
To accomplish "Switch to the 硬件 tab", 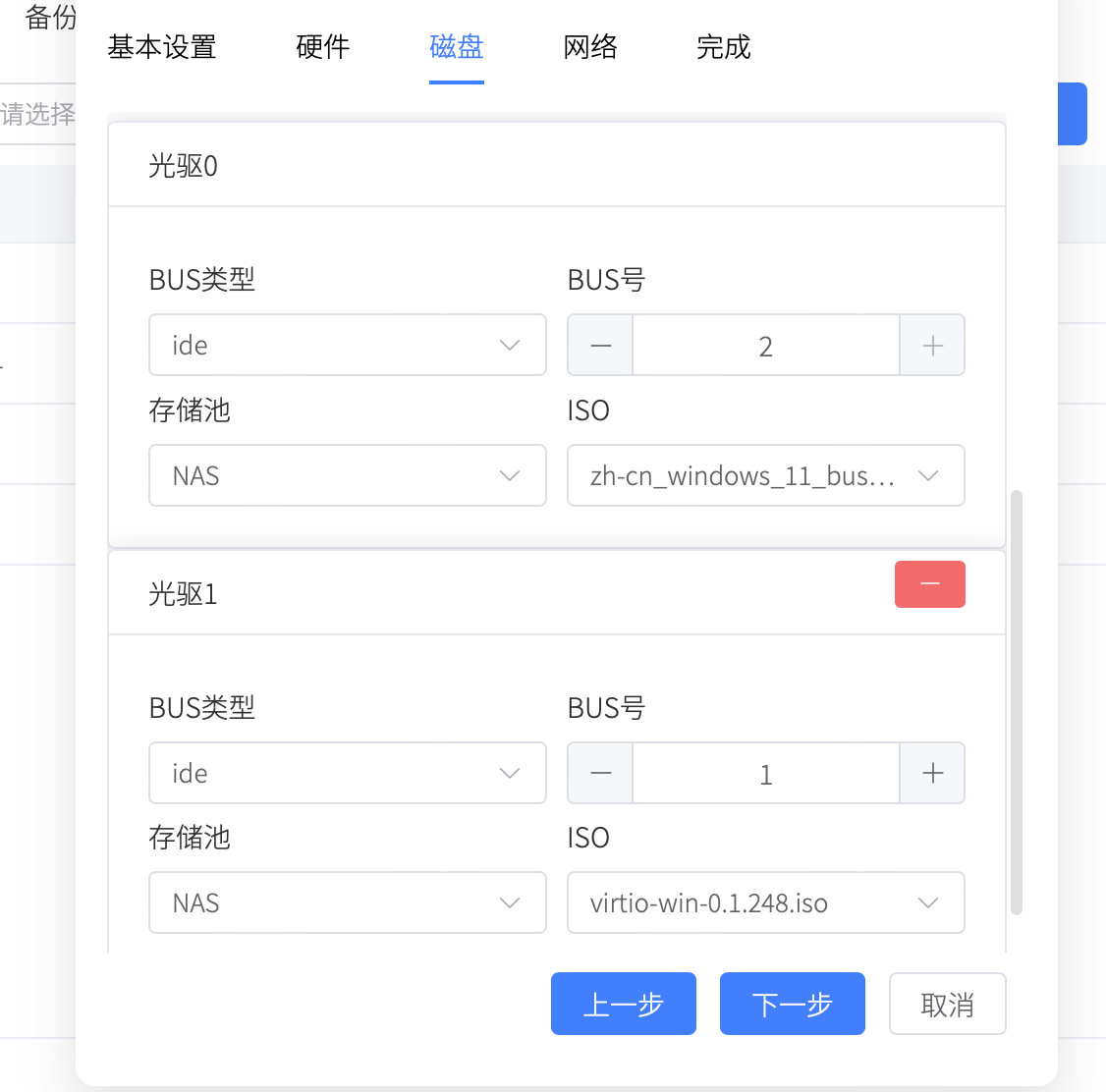I will [x=322, y=47].
